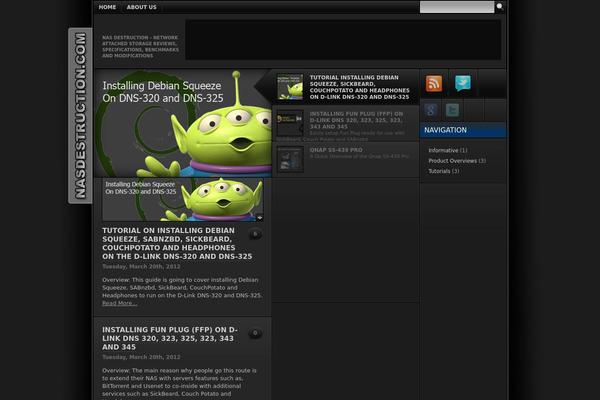
Task: Open the Product Overviews category
Action: point(457,161)
